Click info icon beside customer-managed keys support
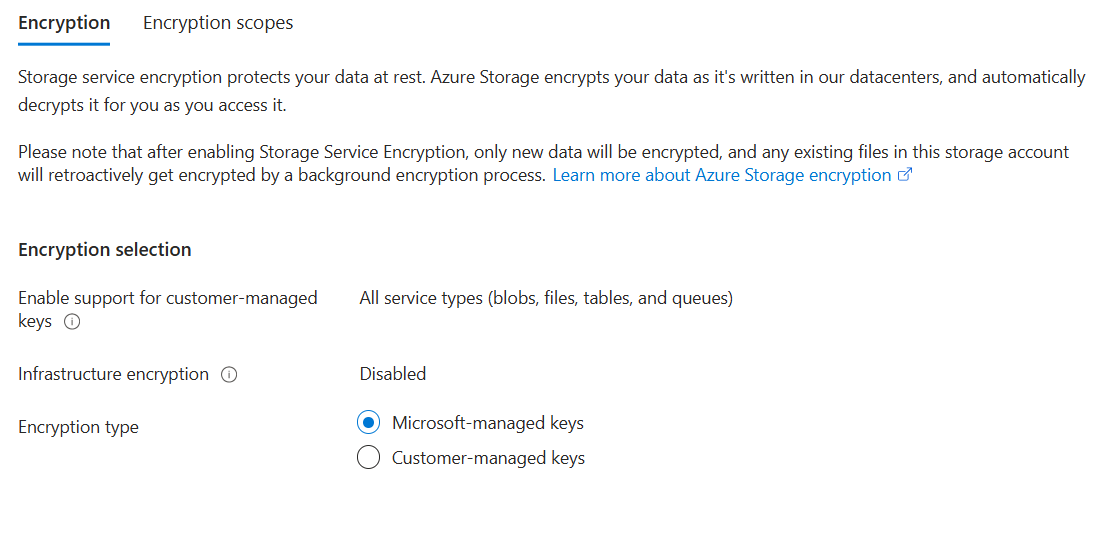 (72, 323)
